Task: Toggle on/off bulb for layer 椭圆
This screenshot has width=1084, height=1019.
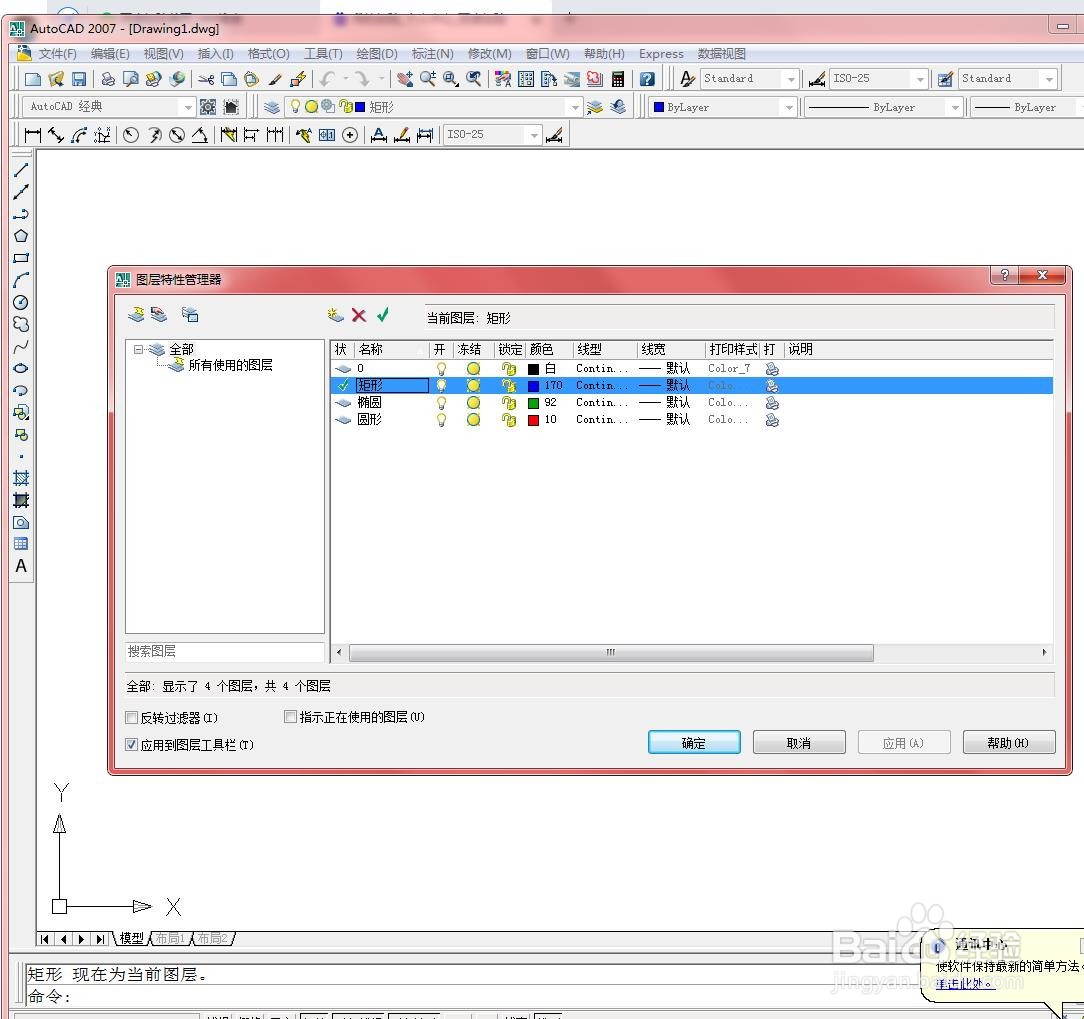Action: click(441, 402)
